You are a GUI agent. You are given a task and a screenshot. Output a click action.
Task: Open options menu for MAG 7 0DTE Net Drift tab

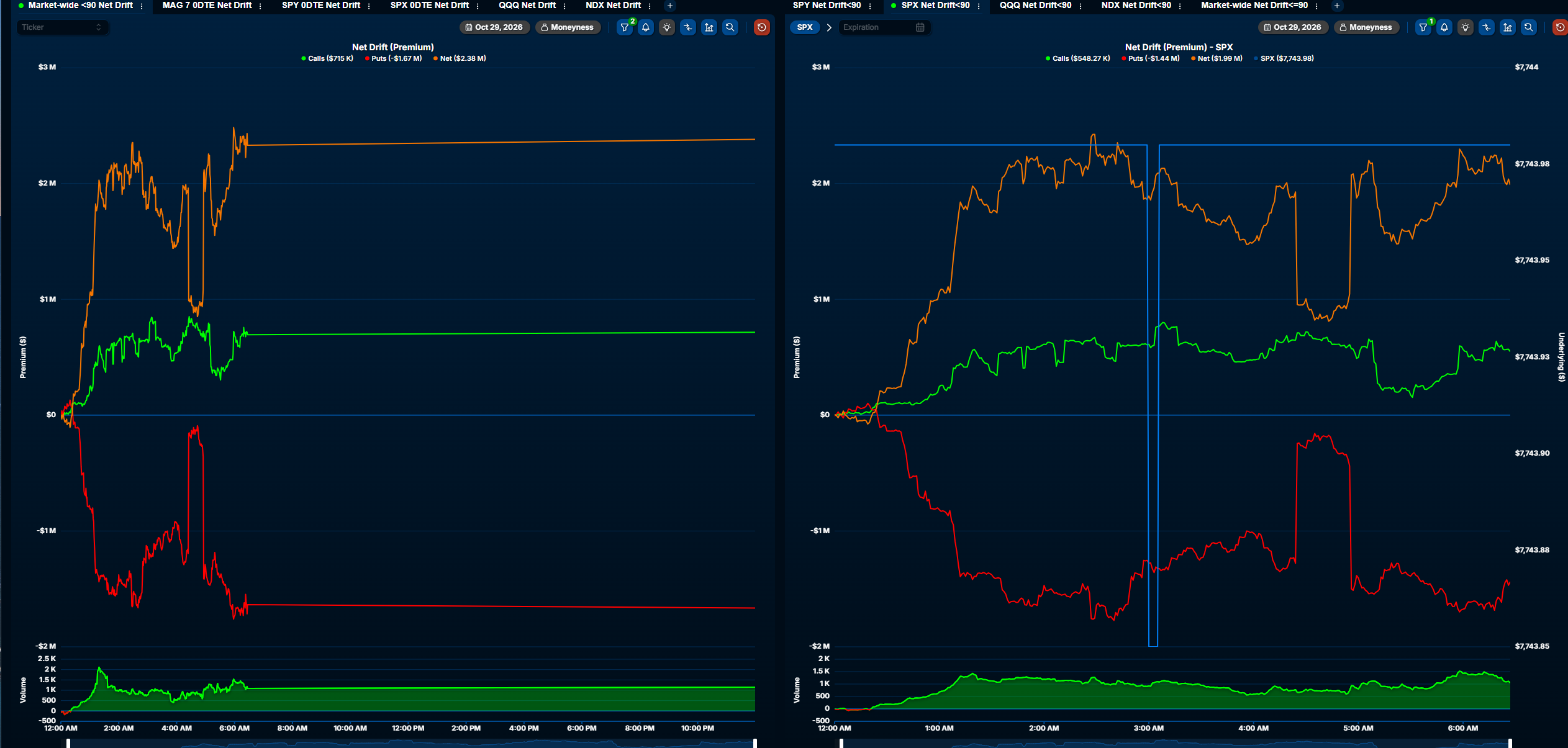click(x=260, y=6)
